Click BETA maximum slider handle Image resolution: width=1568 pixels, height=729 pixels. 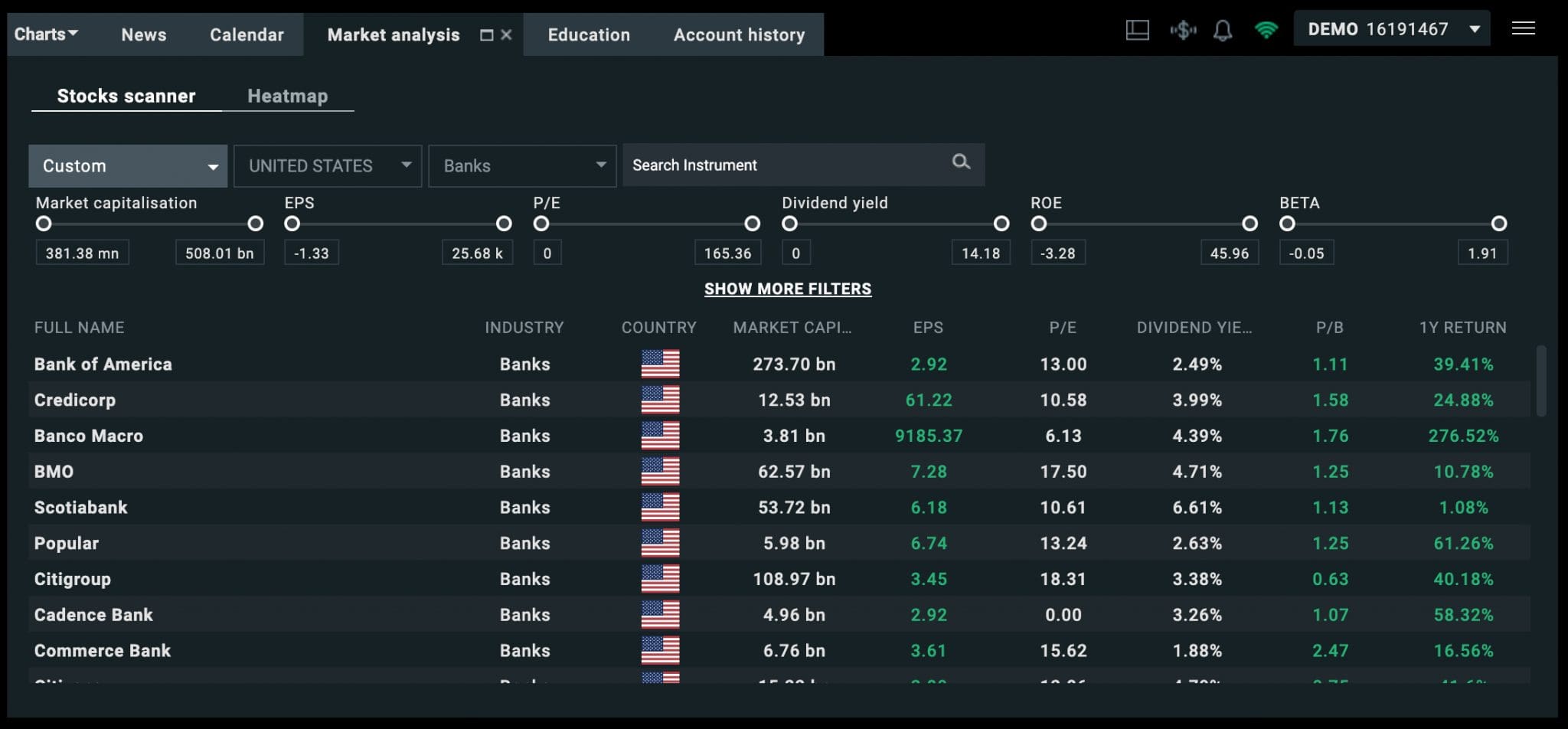point(1499,224)
